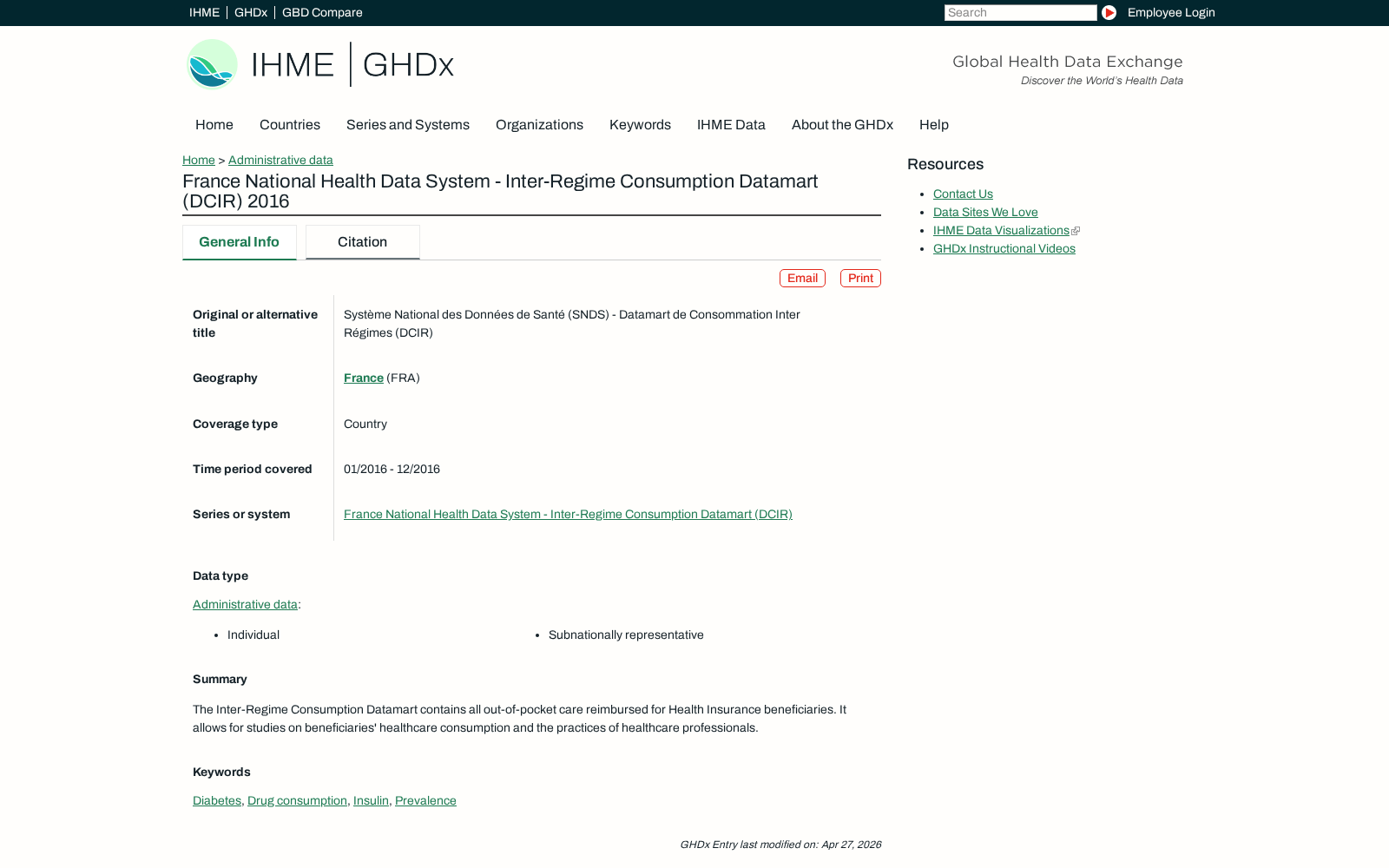The width and height of the screenshot is (1389, 868).
Task: Open the Organizations menu item
Action: click(539, 125)
